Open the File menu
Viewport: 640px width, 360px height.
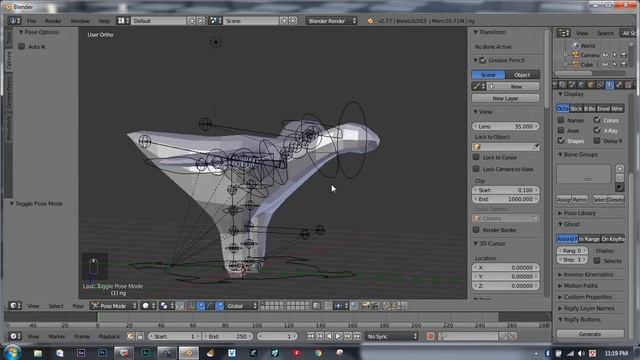coord(31,21)
